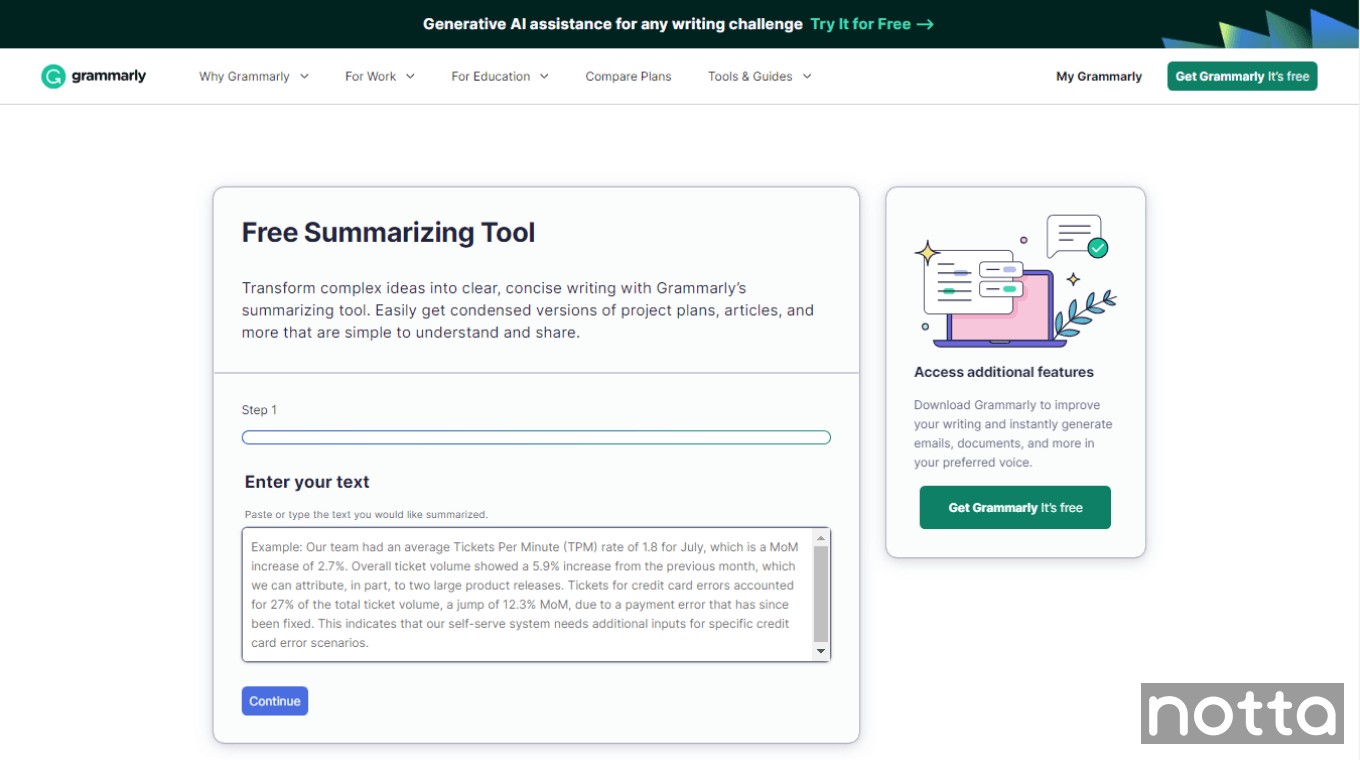
Task: Click Get Grammarly in the sidebar card
Action: [x=1015, y=507]
